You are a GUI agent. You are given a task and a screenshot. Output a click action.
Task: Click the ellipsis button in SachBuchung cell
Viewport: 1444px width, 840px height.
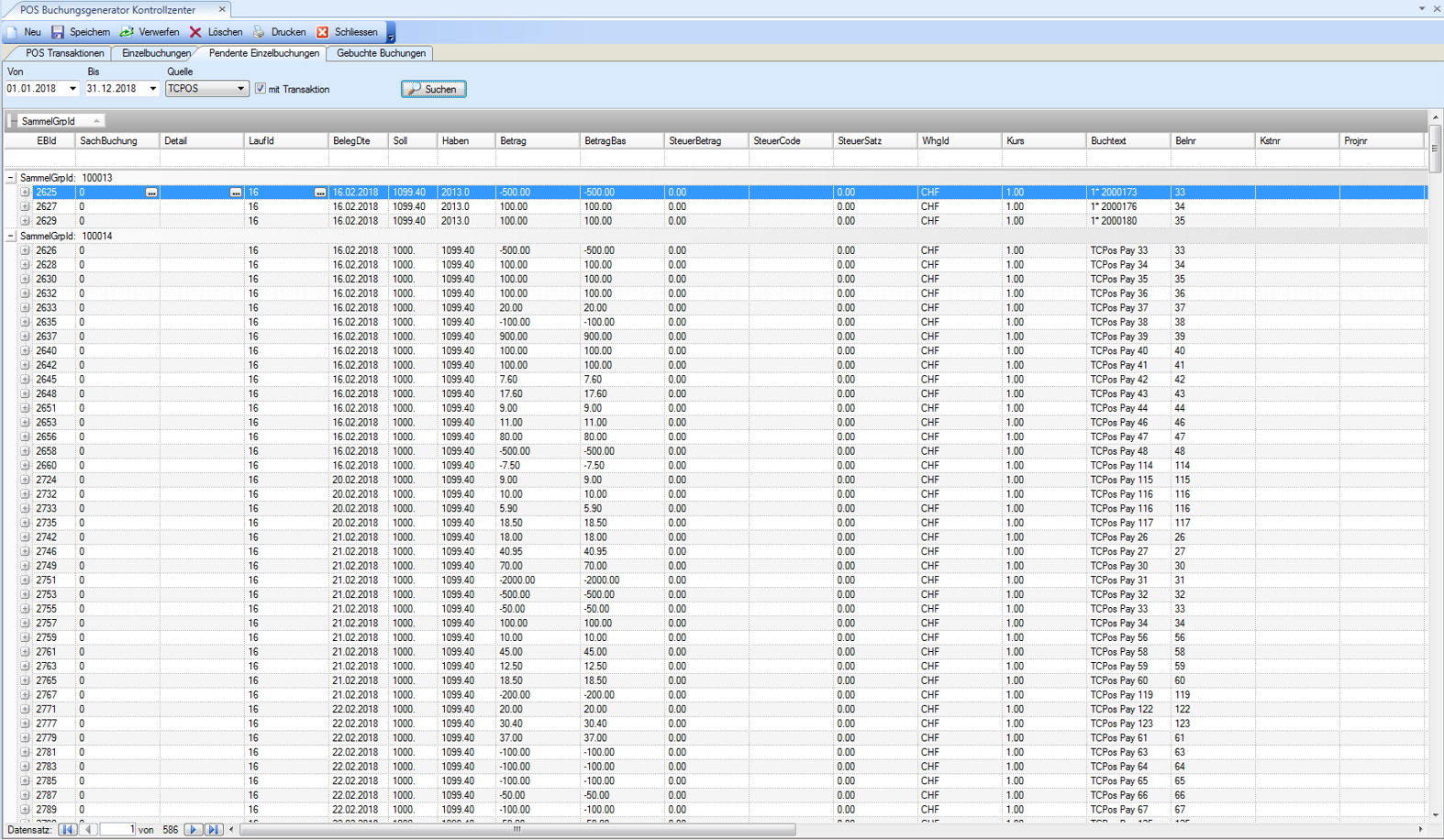151,193
